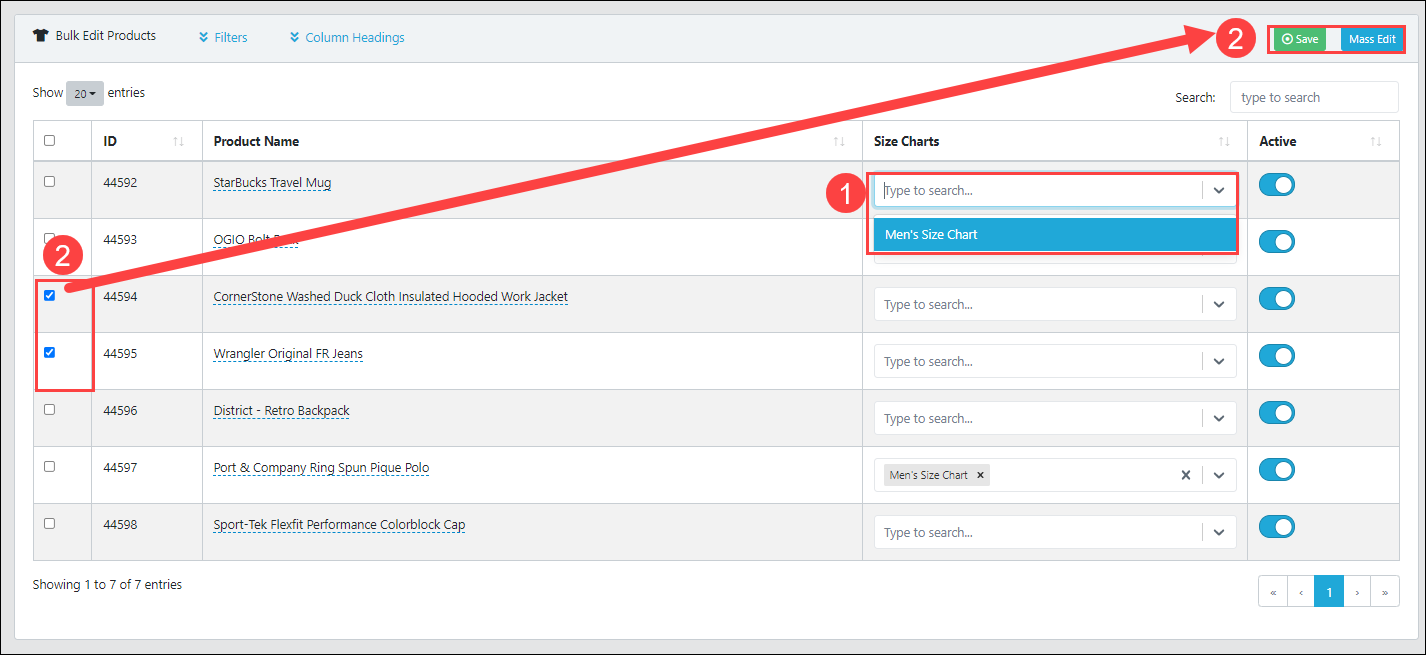The height and width of the screenshot is (655, 1426).
Task: Click the Active column sort arrows icon
Action: [1376, 142]
